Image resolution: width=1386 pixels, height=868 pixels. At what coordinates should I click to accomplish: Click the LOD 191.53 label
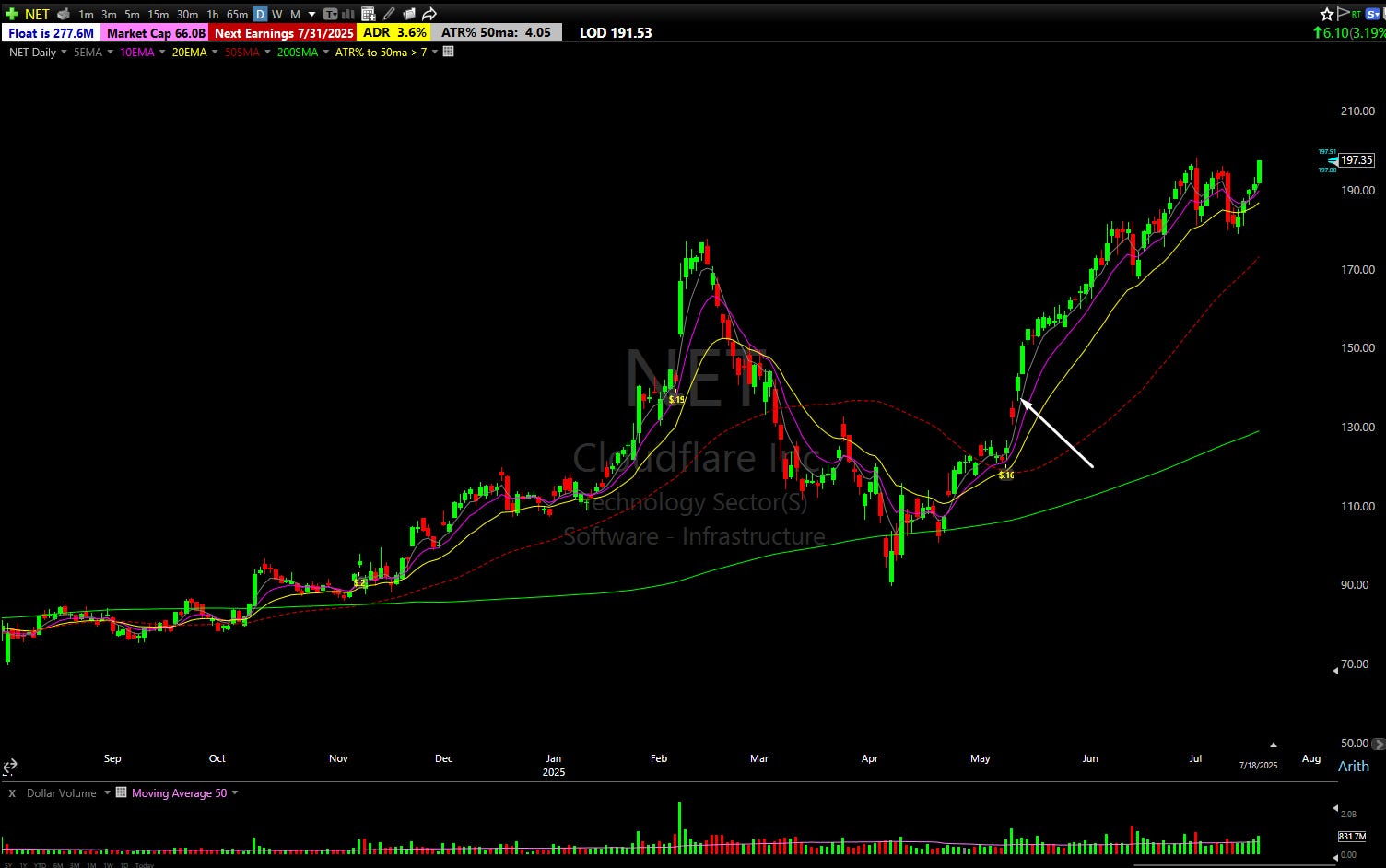click(x=616, y=32)
